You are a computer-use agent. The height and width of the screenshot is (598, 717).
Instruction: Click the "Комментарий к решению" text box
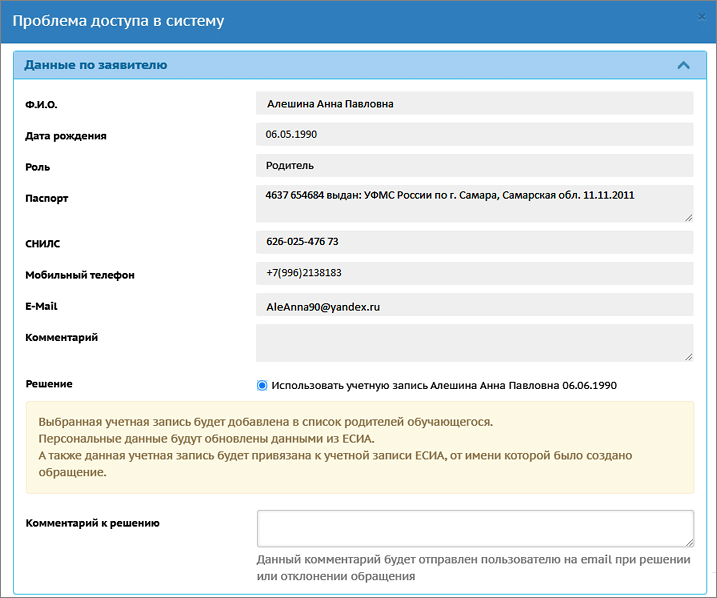pos(474,528)
